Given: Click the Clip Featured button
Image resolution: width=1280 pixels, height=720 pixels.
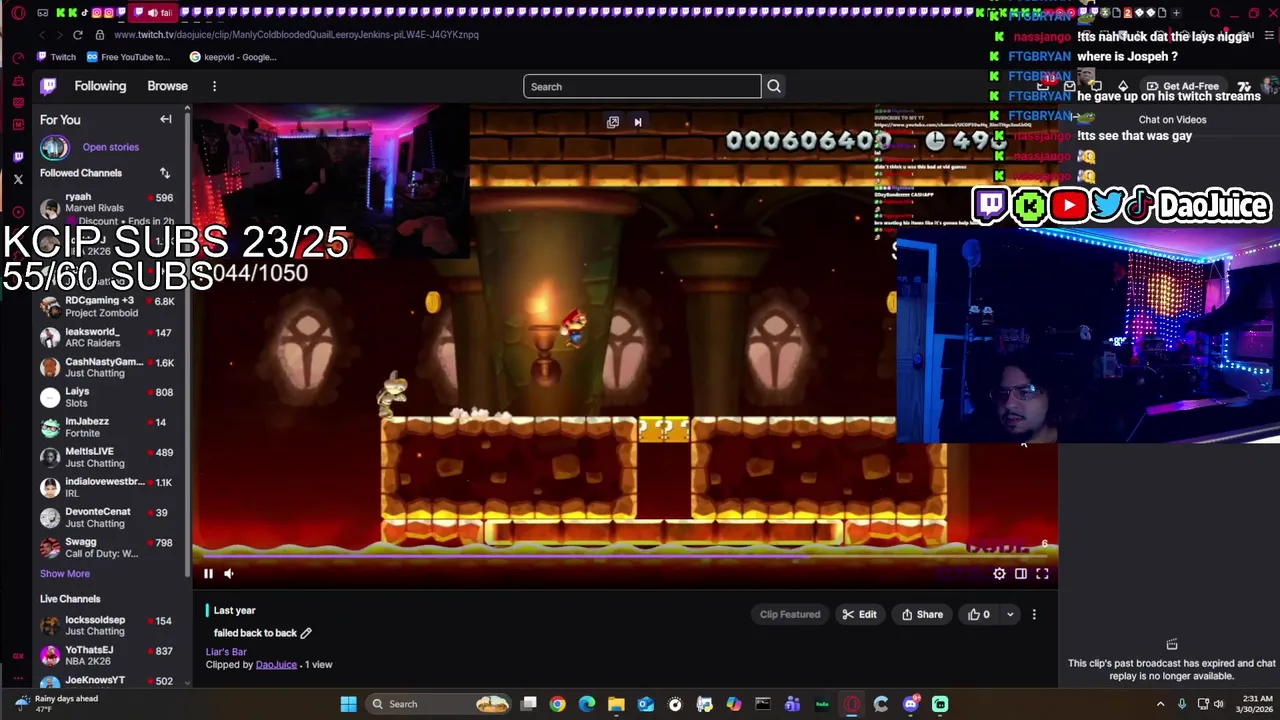Looking at the screenshot, I should [790, 614].
